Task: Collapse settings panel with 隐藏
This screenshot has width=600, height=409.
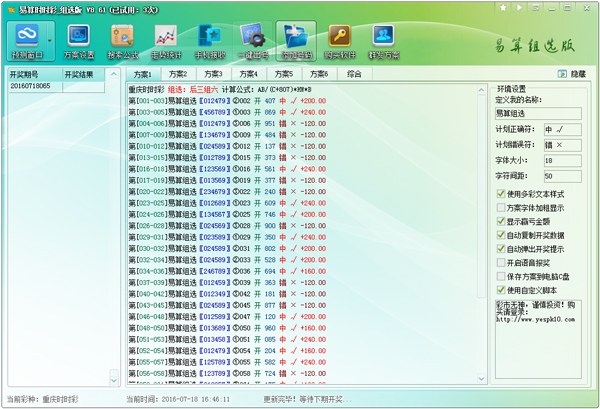Action: [x=573, y=74]
